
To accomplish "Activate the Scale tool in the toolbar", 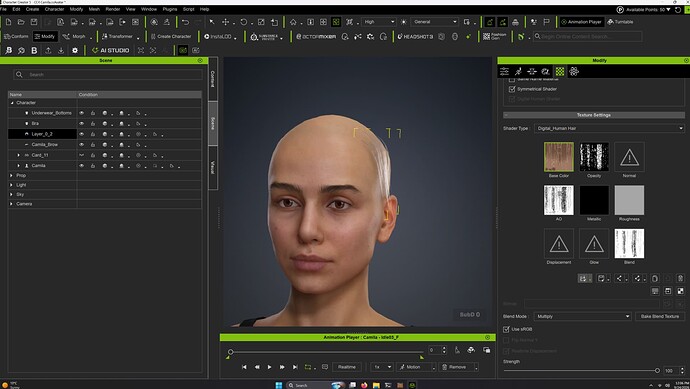I will pyautogui.click(x=261, y=22).
